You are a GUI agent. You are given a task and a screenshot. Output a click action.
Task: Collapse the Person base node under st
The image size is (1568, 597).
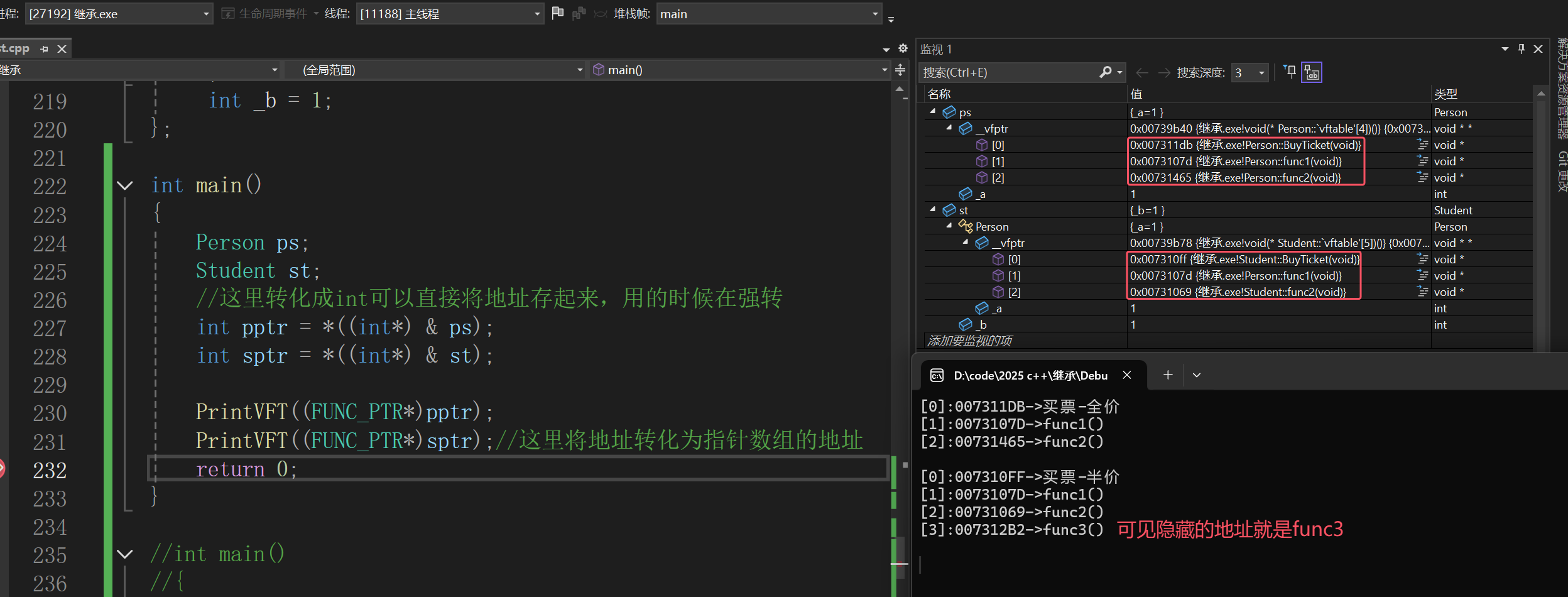949,226
